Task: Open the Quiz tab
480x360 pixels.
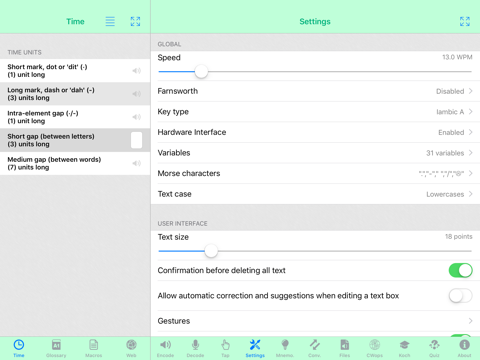Action: pyautogui.click(x=434, y=348)
